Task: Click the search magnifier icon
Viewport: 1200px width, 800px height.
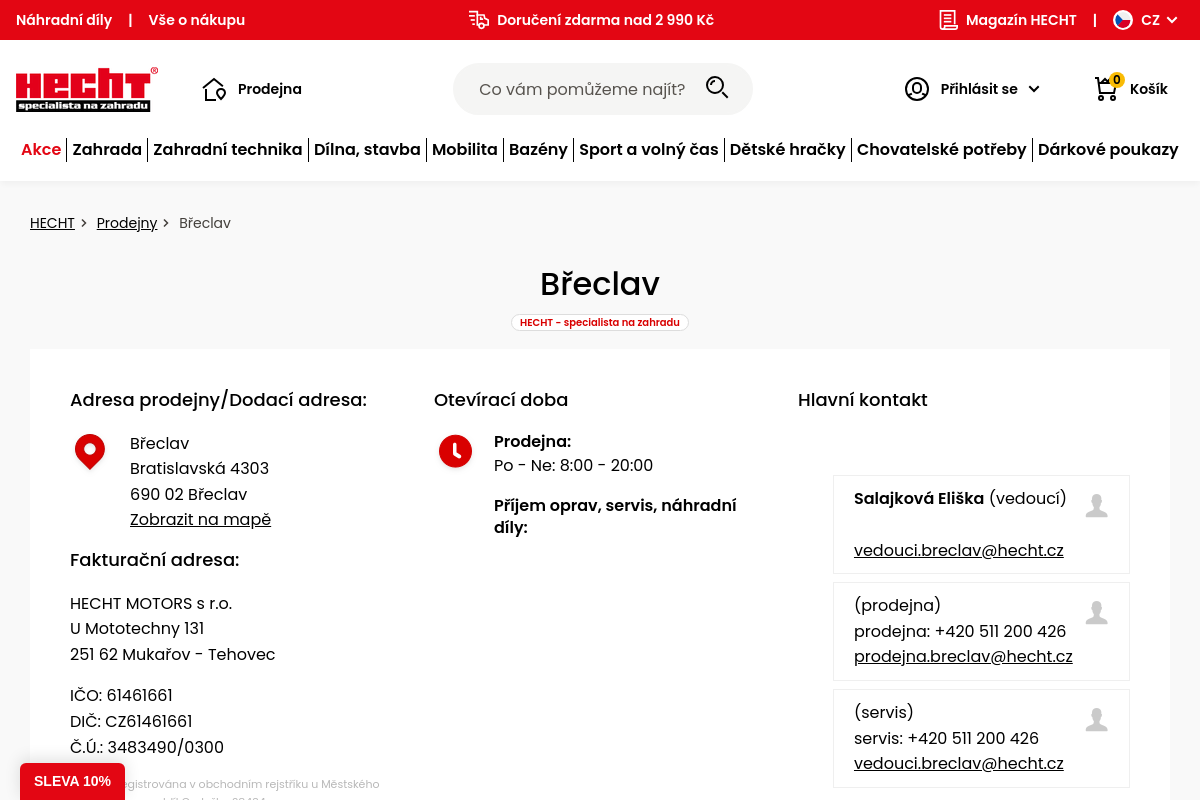Action: coord(717,88)
